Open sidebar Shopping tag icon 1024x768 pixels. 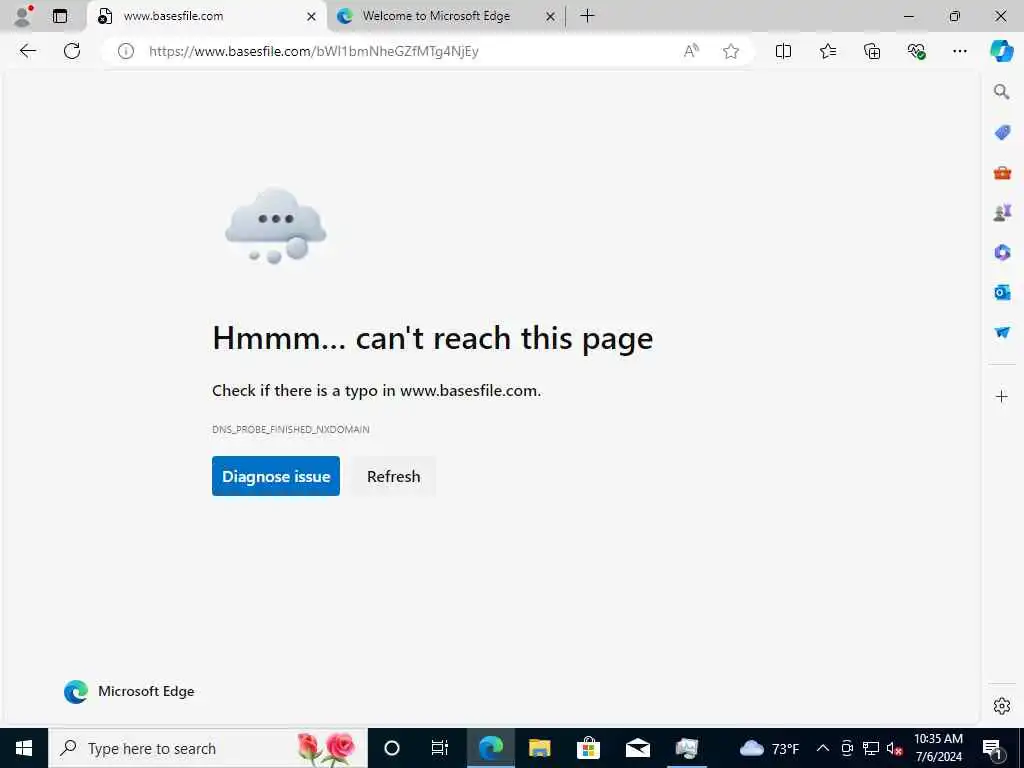tap(1002, 133)
